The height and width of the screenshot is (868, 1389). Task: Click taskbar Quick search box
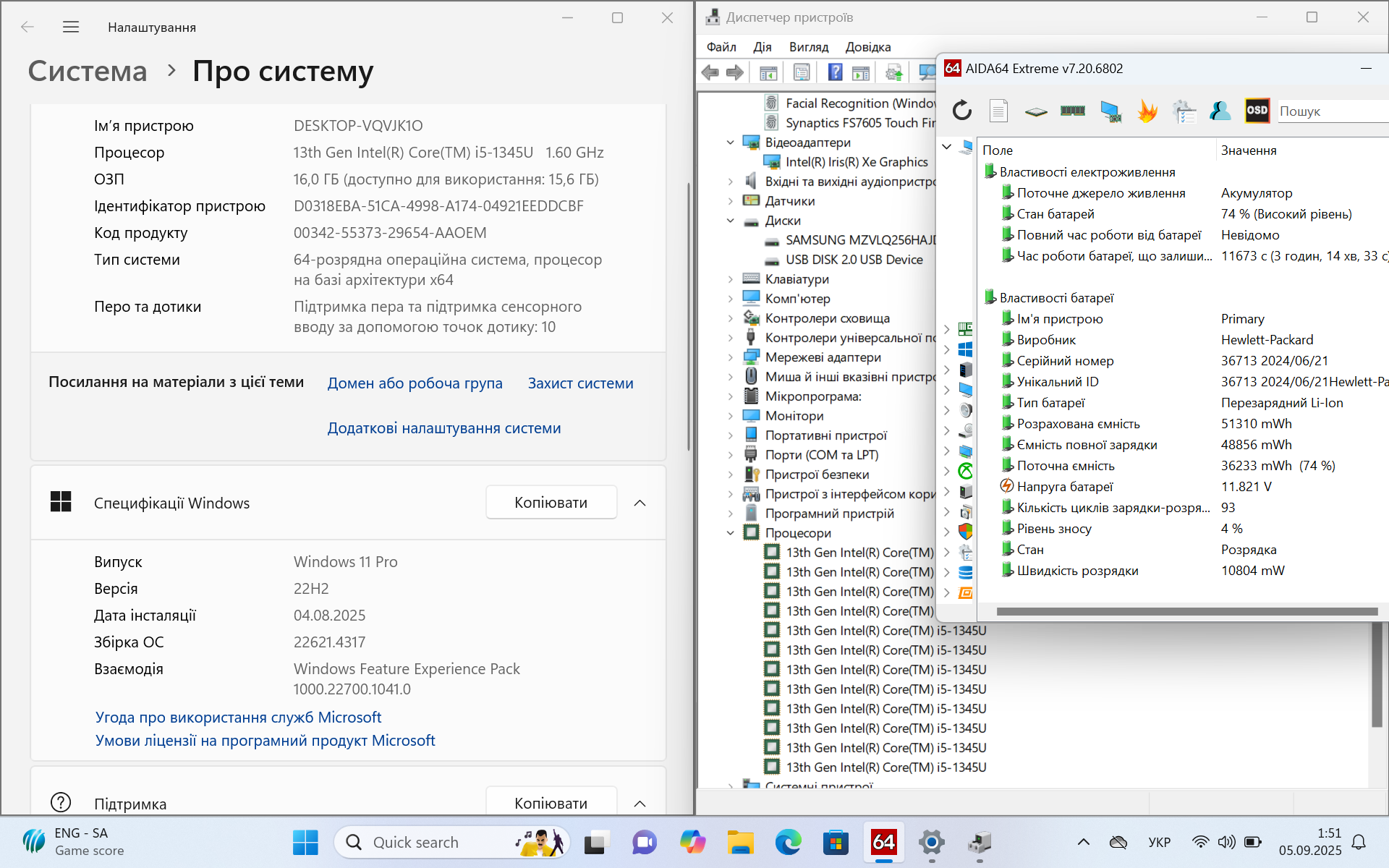point(452,842)
